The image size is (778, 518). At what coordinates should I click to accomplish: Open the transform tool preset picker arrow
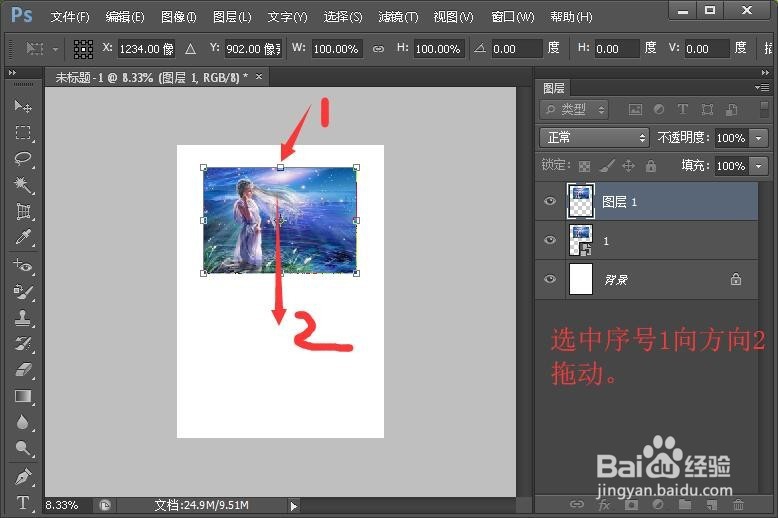55,49
